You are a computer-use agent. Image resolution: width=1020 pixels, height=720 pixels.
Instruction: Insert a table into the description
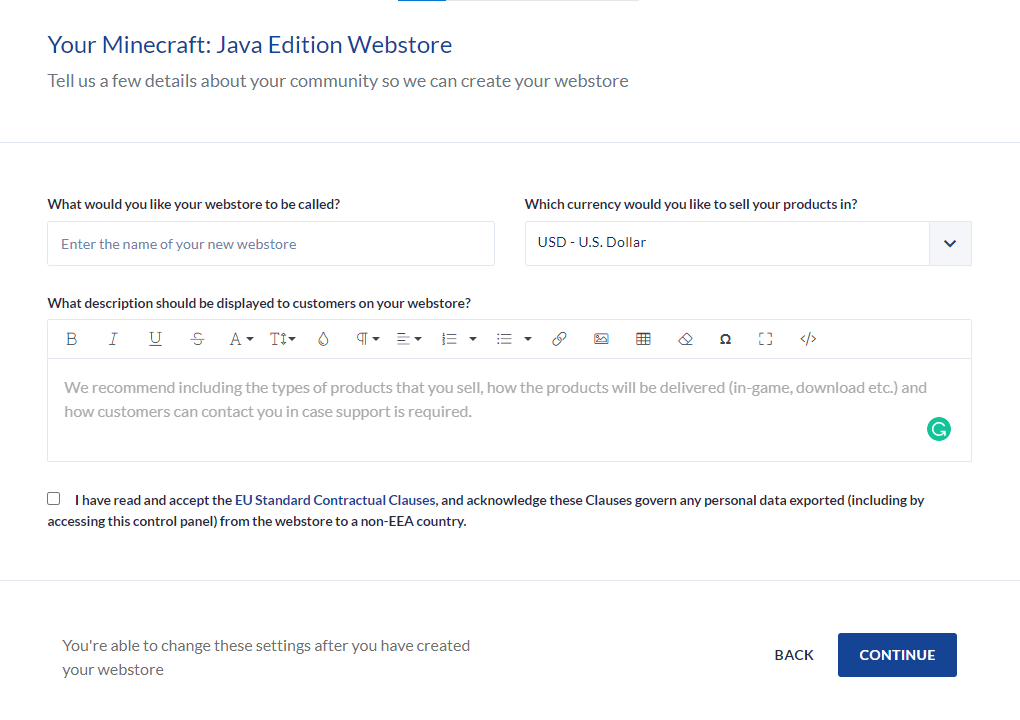[643, 339]
